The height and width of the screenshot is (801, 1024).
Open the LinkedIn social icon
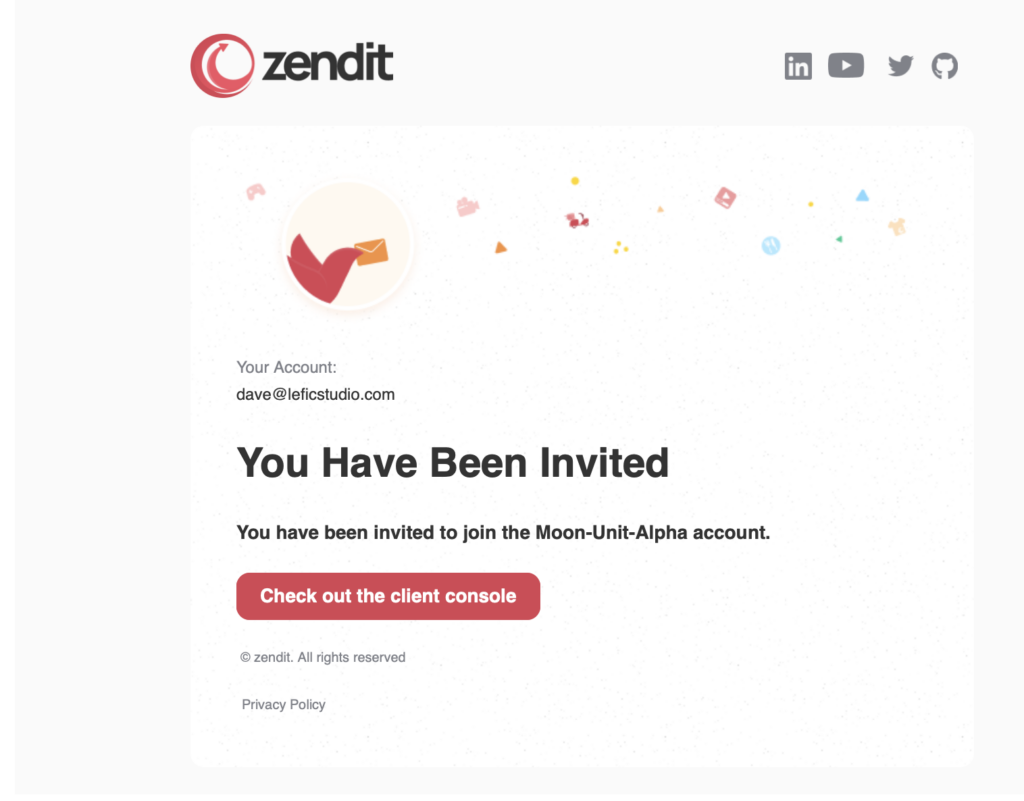tap(798, 66)
